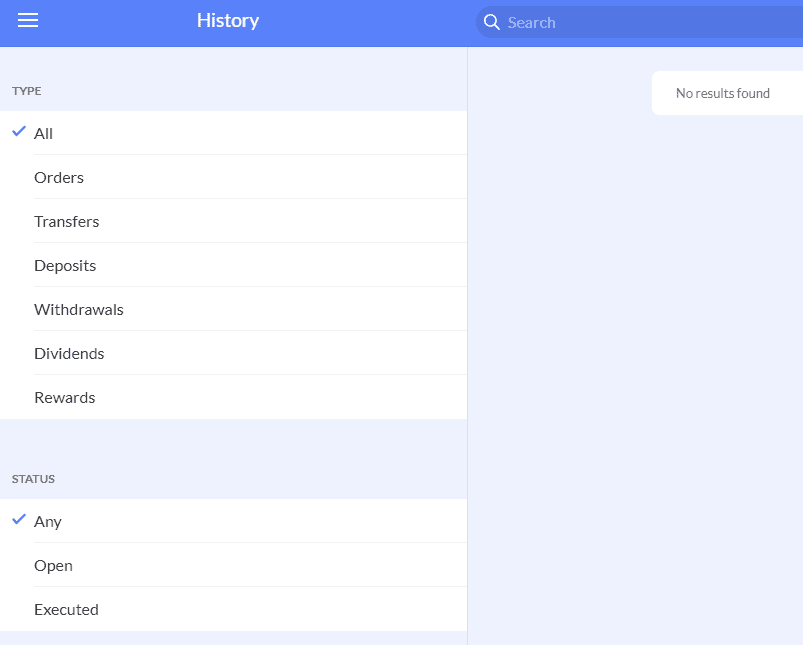Show only Withdrawals
Viewport: 803px width, 645px height.
[x=234, y=309]
